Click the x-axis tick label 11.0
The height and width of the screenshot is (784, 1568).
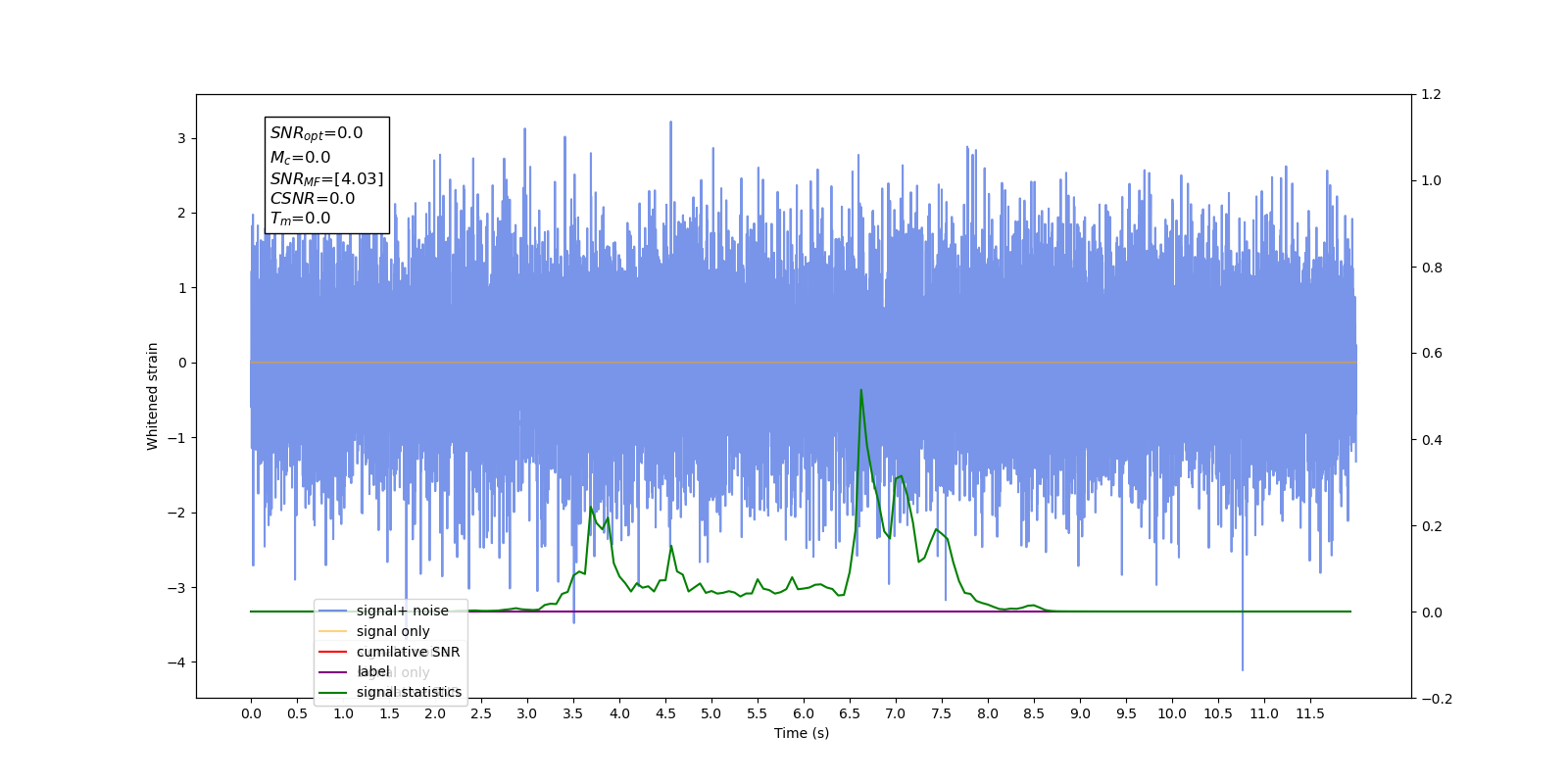coord(1264,713)
